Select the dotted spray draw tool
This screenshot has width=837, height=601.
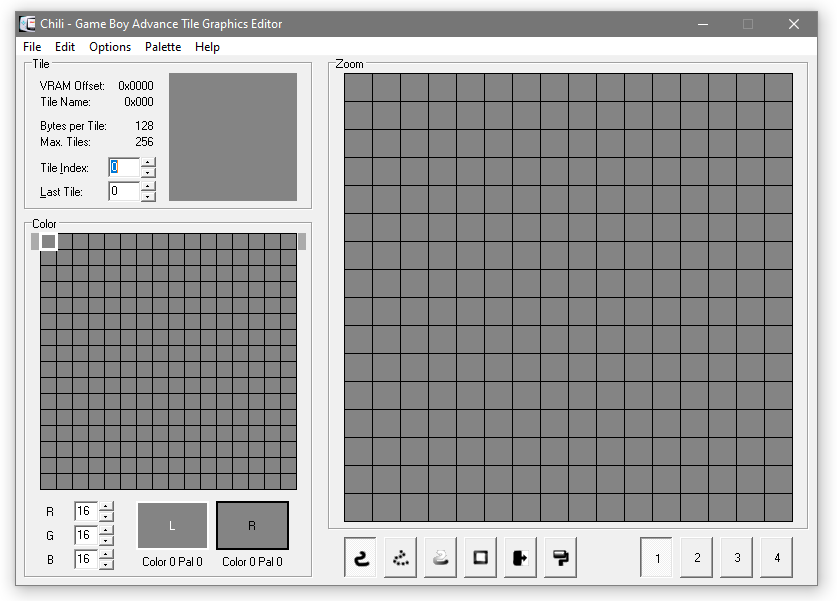tap(401, 557)
